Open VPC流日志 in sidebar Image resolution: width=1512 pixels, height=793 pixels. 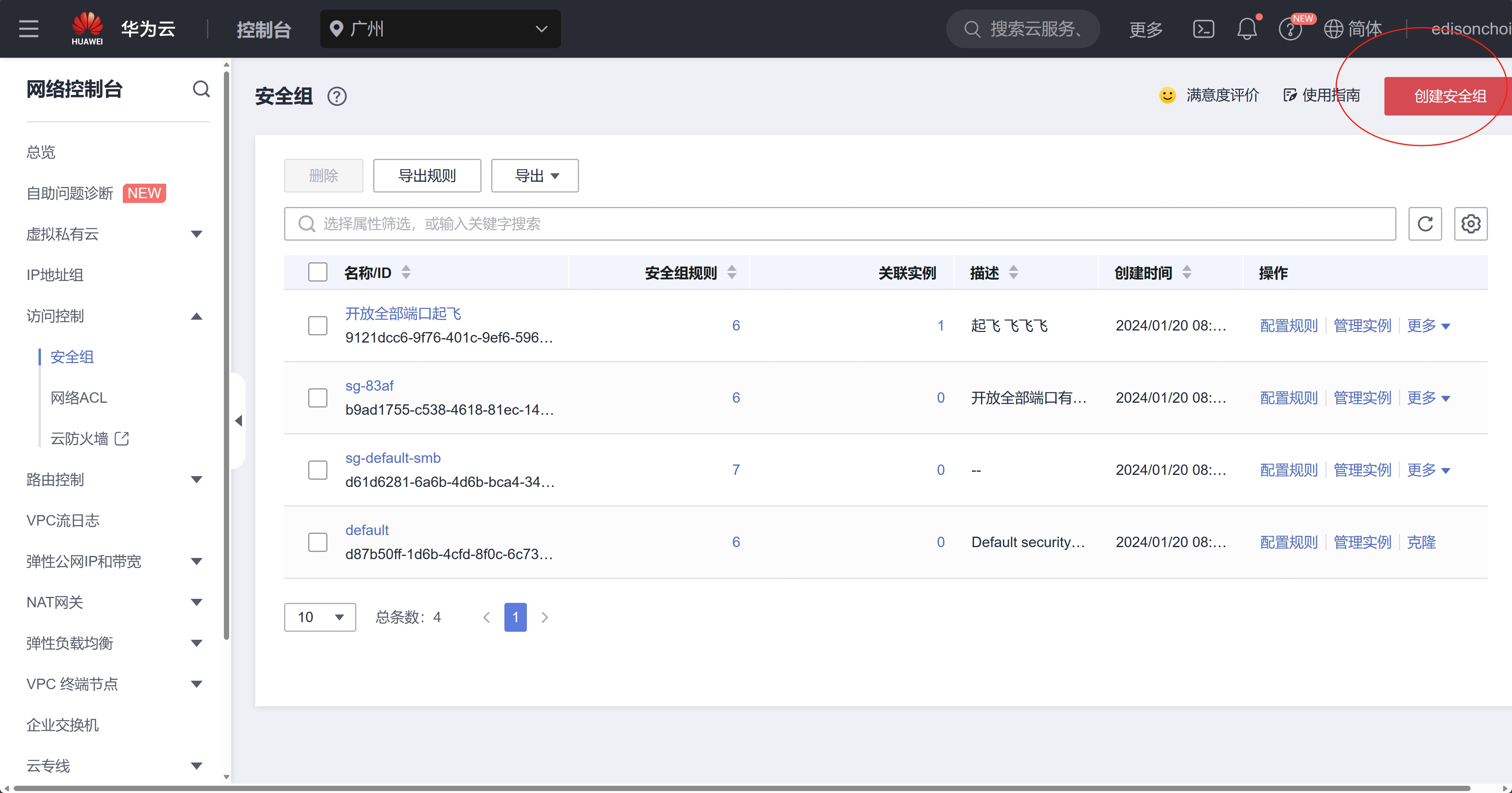coord(63,520)
